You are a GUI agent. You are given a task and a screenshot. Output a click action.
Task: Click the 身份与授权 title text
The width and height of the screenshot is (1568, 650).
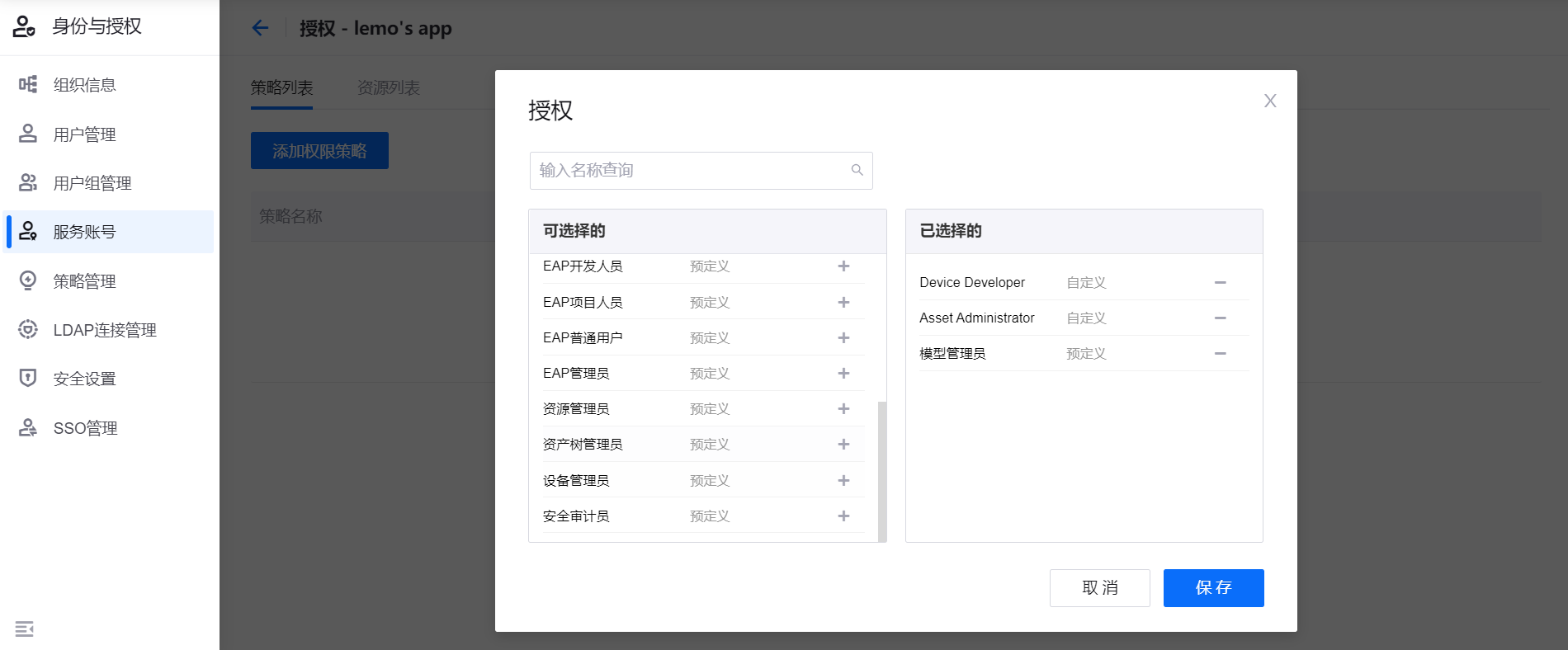97,26
